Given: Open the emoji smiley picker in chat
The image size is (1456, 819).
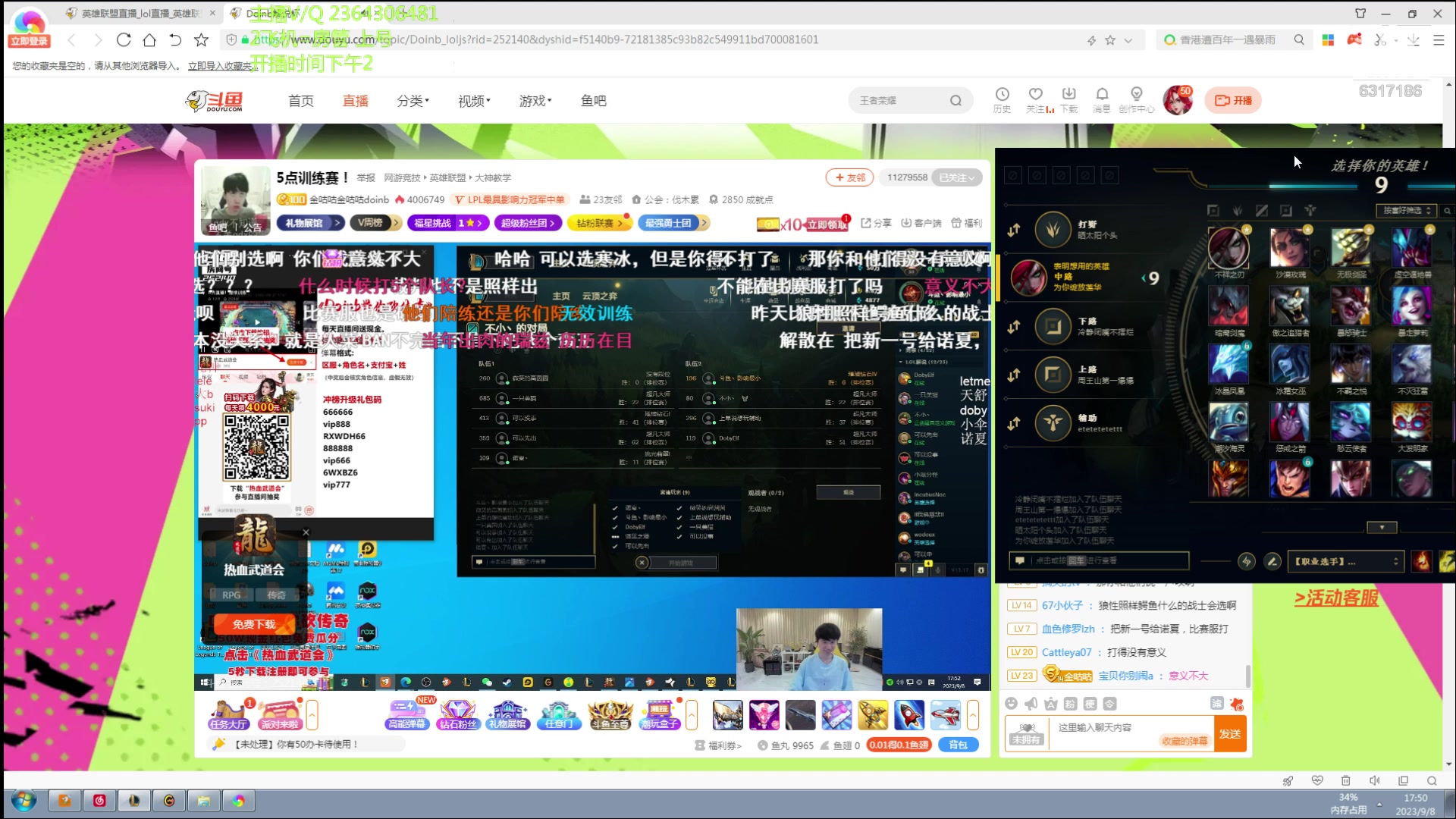Looking at the screenshot, I should (1011, 704).
